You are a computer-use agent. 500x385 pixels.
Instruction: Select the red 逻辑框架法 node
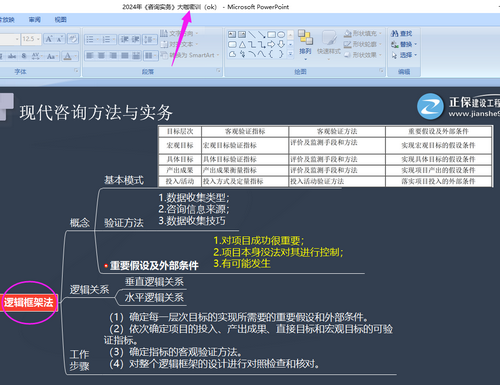[x=29, y=303]
